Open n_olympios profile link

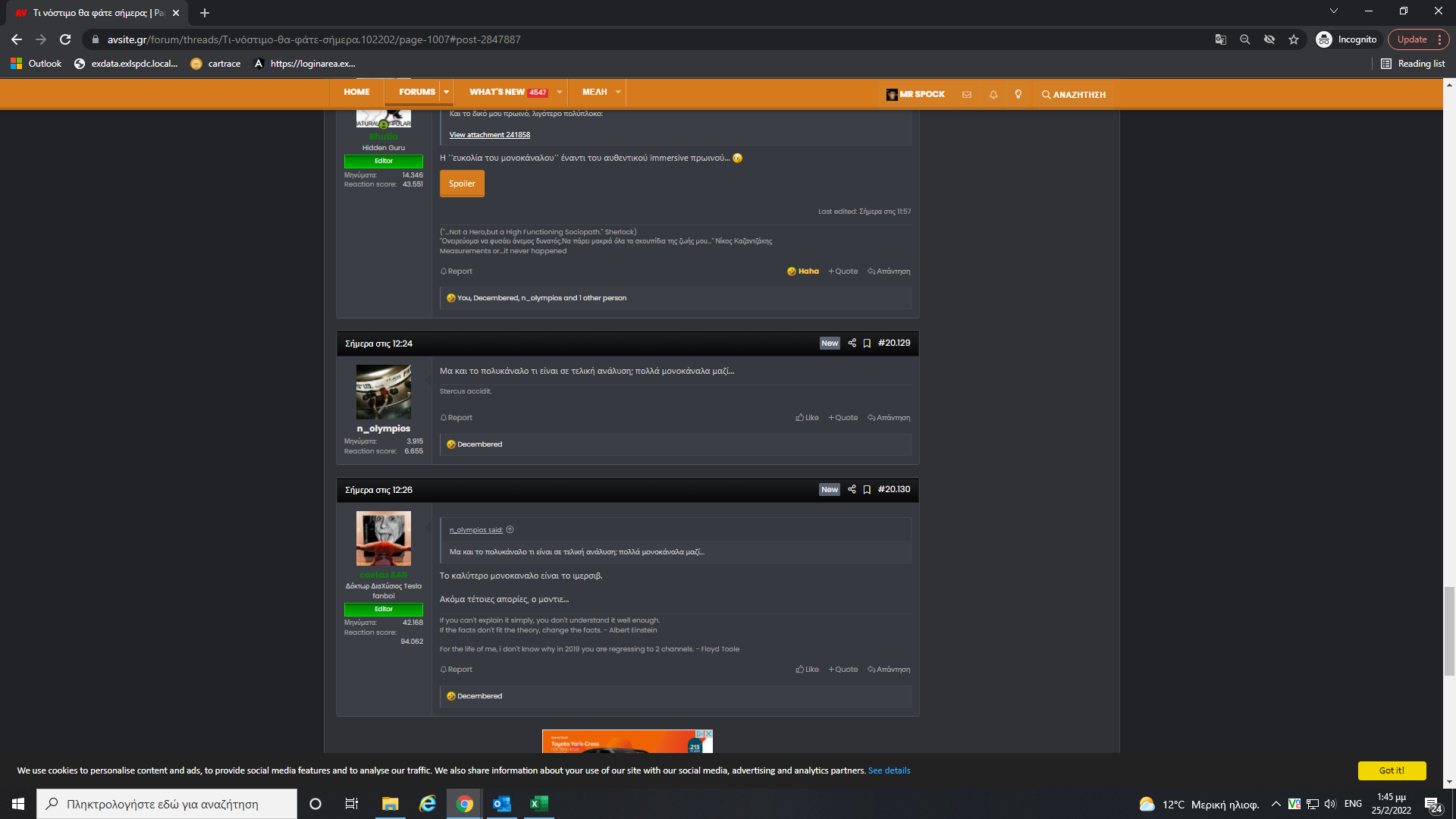(x=384, y=428)
